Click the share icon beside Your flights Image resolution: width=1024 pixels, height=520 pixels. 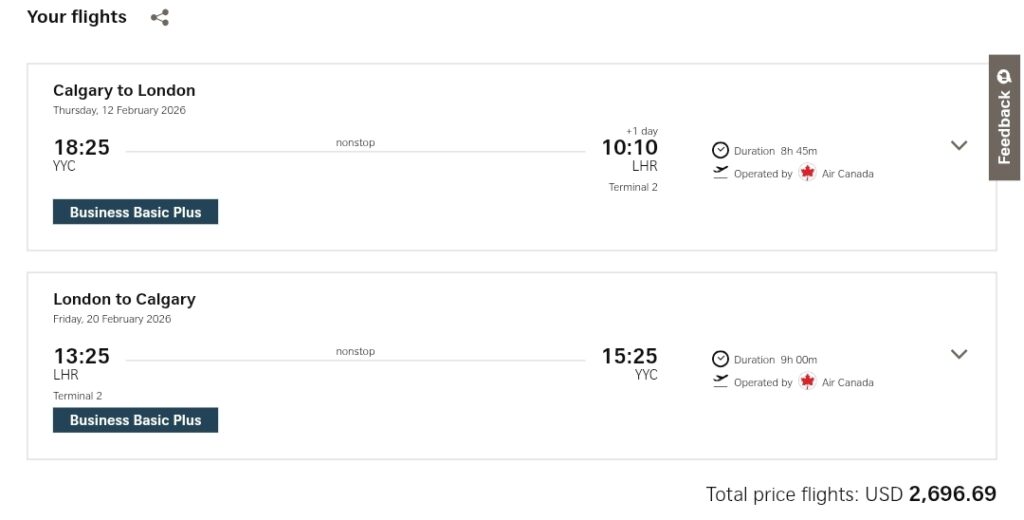point(160,17)
